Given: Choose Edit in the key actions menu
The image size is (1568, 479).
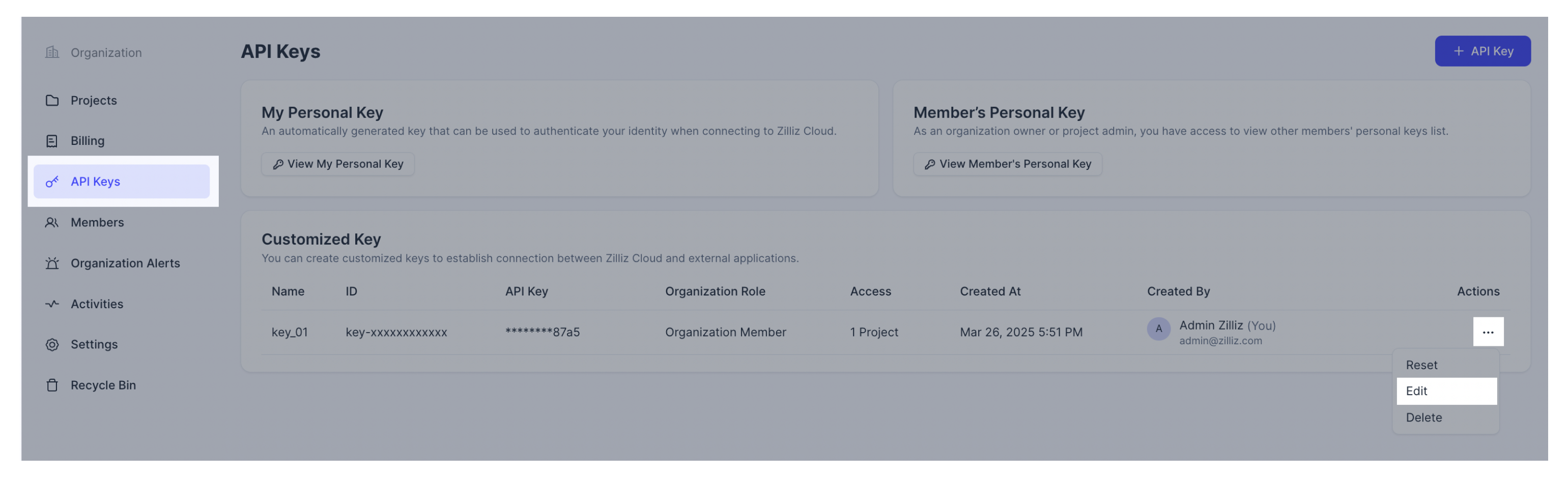Looking at the screenshot, I should (x=1416, y=391).
